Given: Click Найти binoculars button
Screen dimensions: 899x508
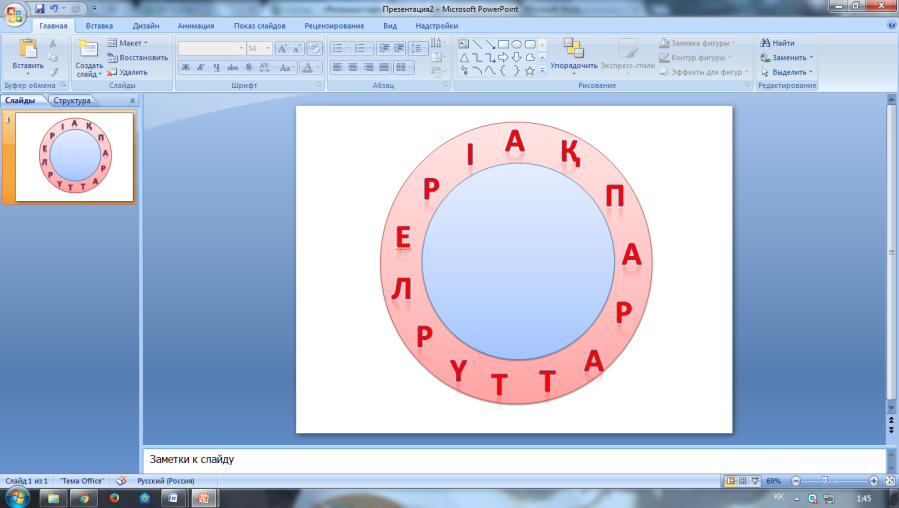Looking at the screenshot, I should tap(777, 43).
